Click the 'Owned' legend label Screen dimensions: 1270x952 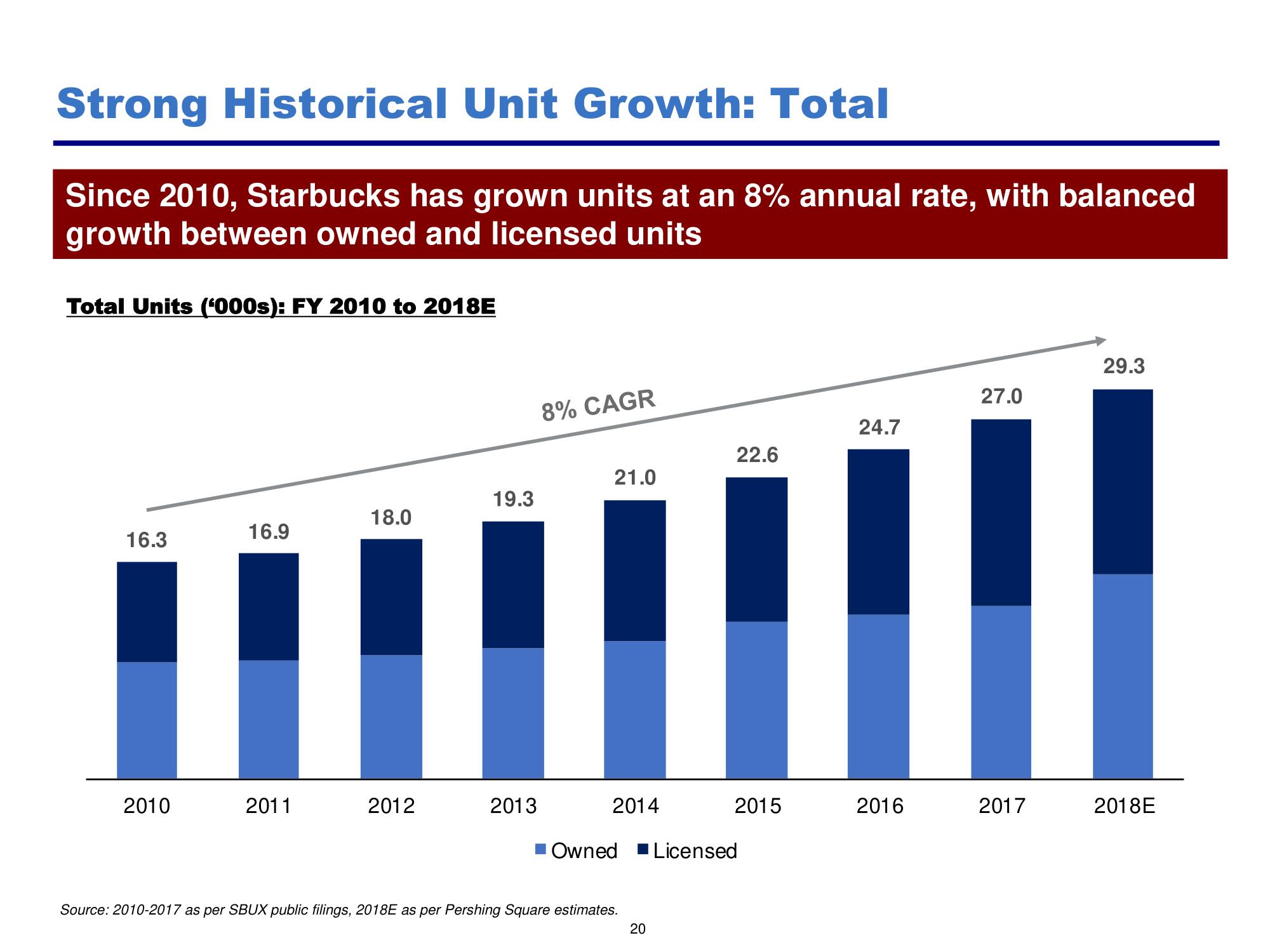coord(584,851)
